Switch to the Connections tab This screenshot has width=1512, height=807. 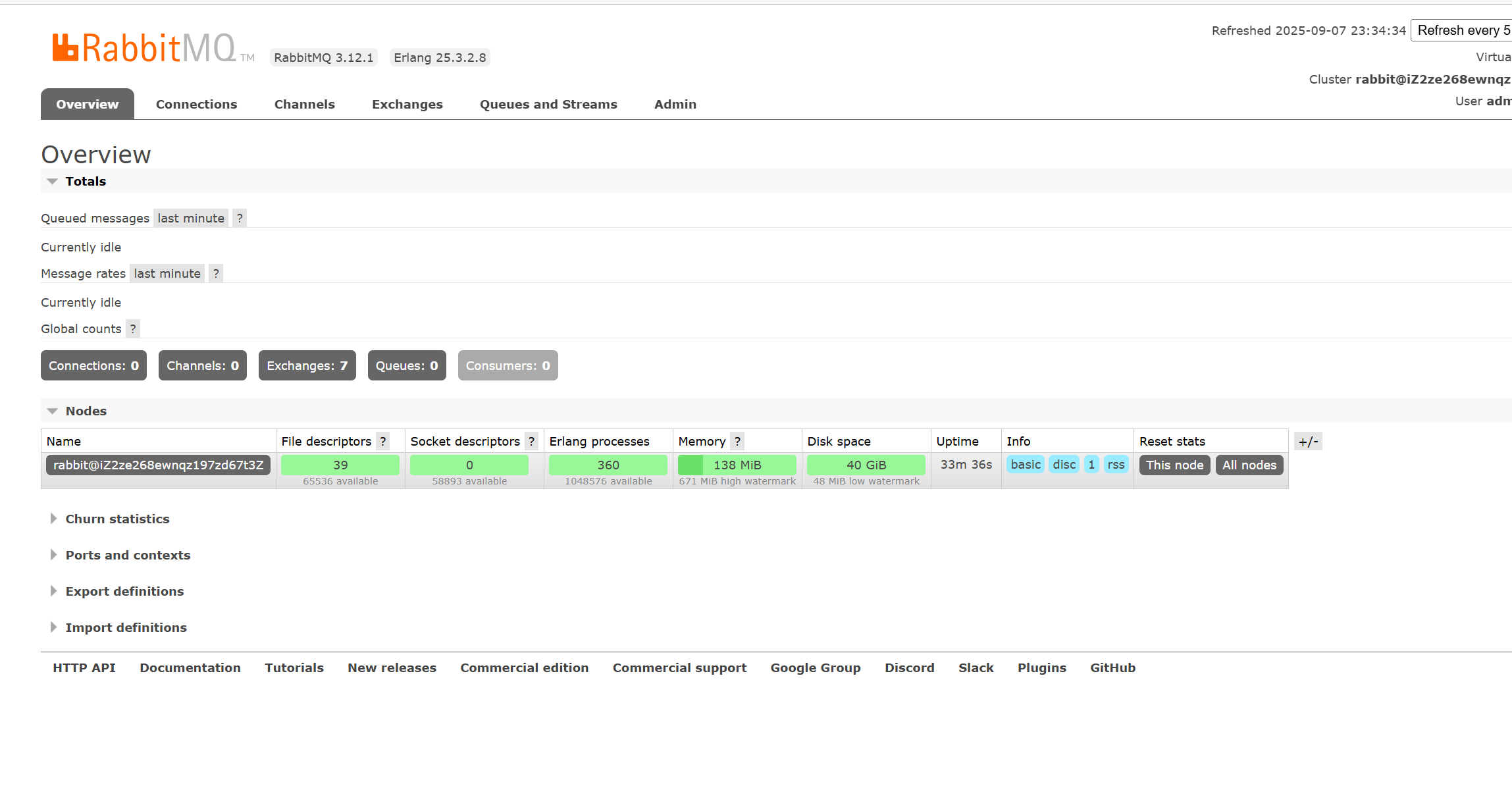click(196, 104)
